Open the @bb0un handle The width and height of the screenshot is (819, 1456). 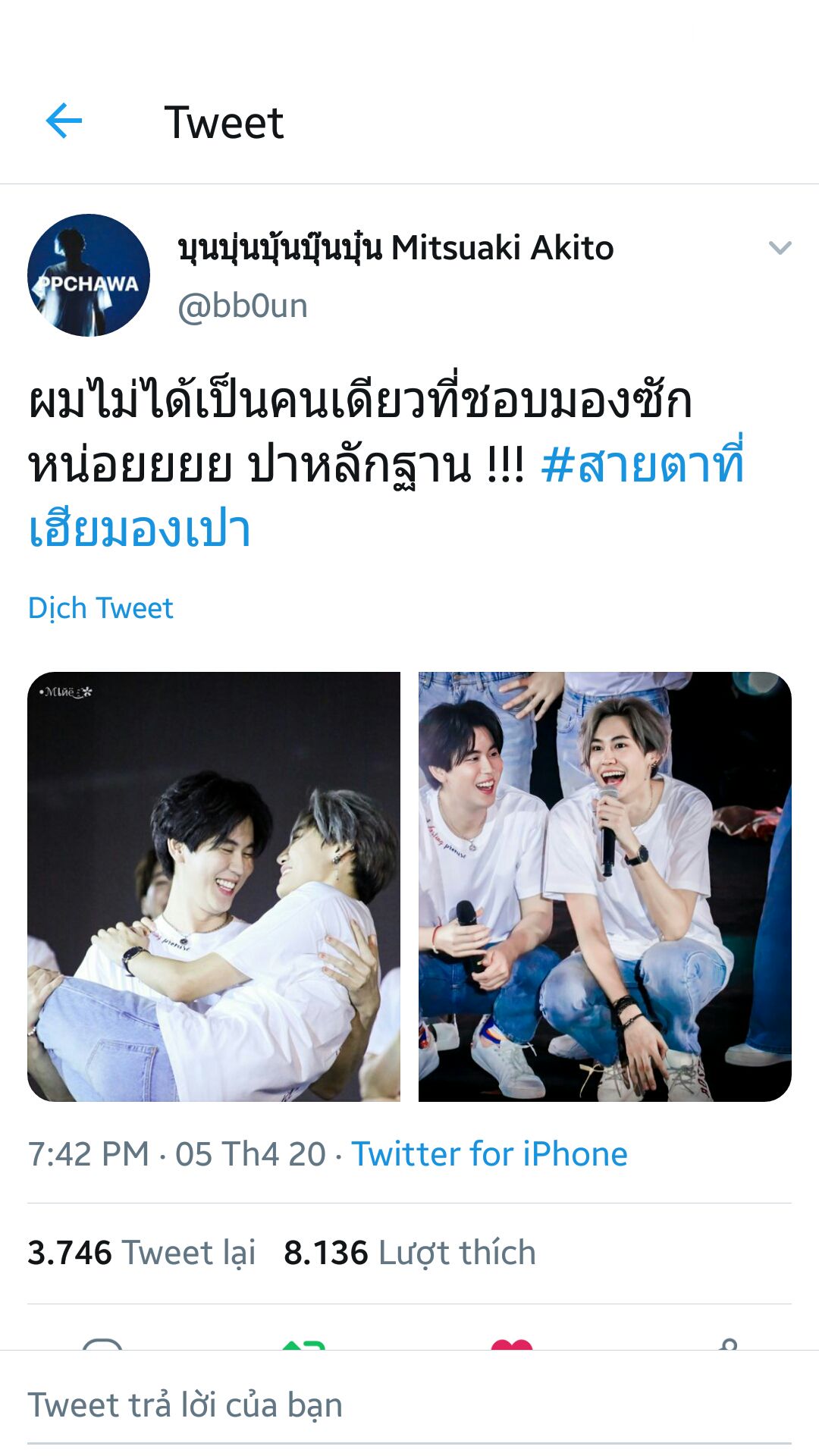pyautogui.click(x=243, y=306)
